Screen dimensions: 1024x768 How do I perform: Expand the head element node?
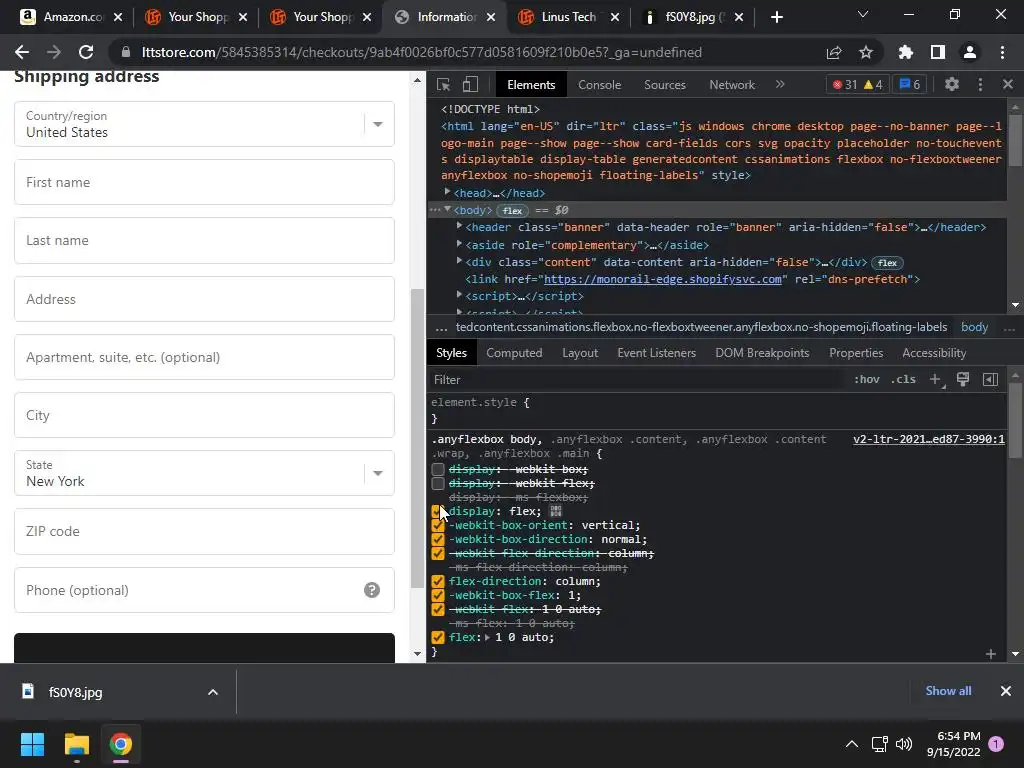[x=447, y=192]
